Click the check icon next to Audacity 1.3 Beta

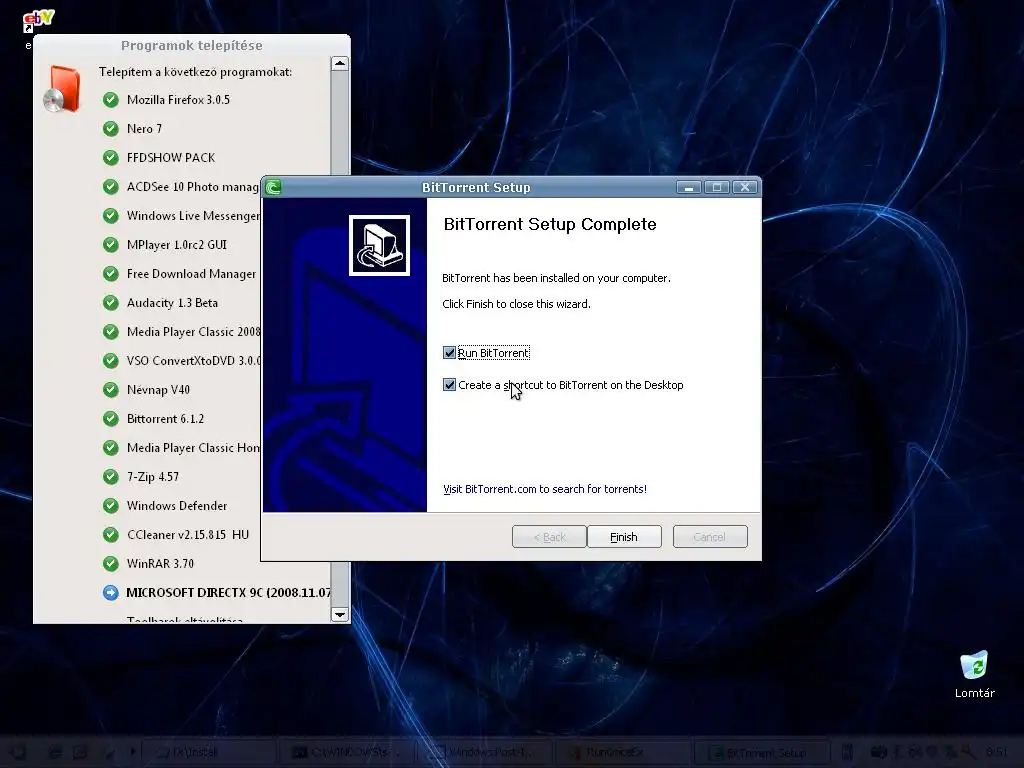click(110, 303)
